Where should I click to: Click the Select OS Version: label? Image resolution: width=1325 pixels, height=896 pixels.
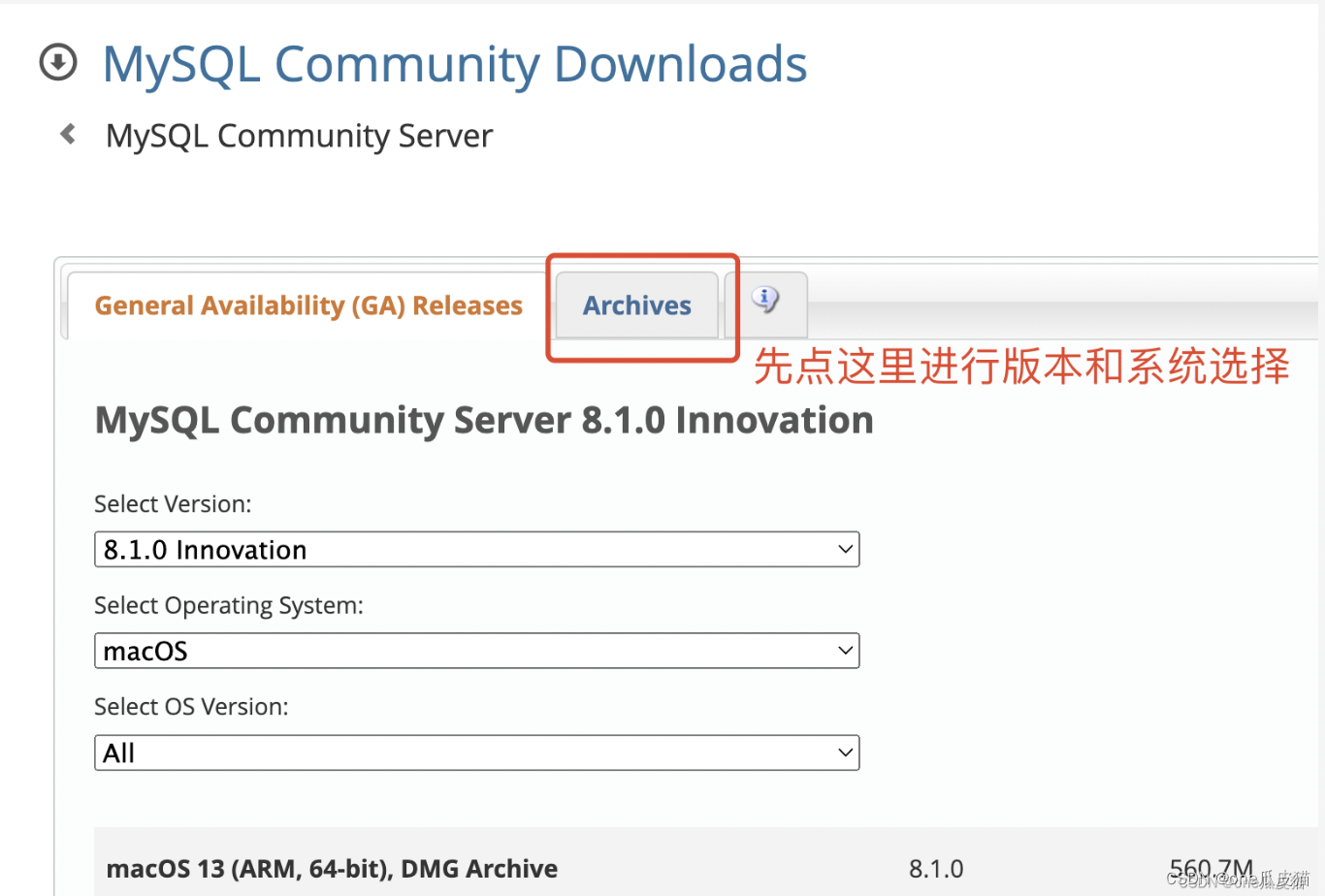(x=191, y=707)
